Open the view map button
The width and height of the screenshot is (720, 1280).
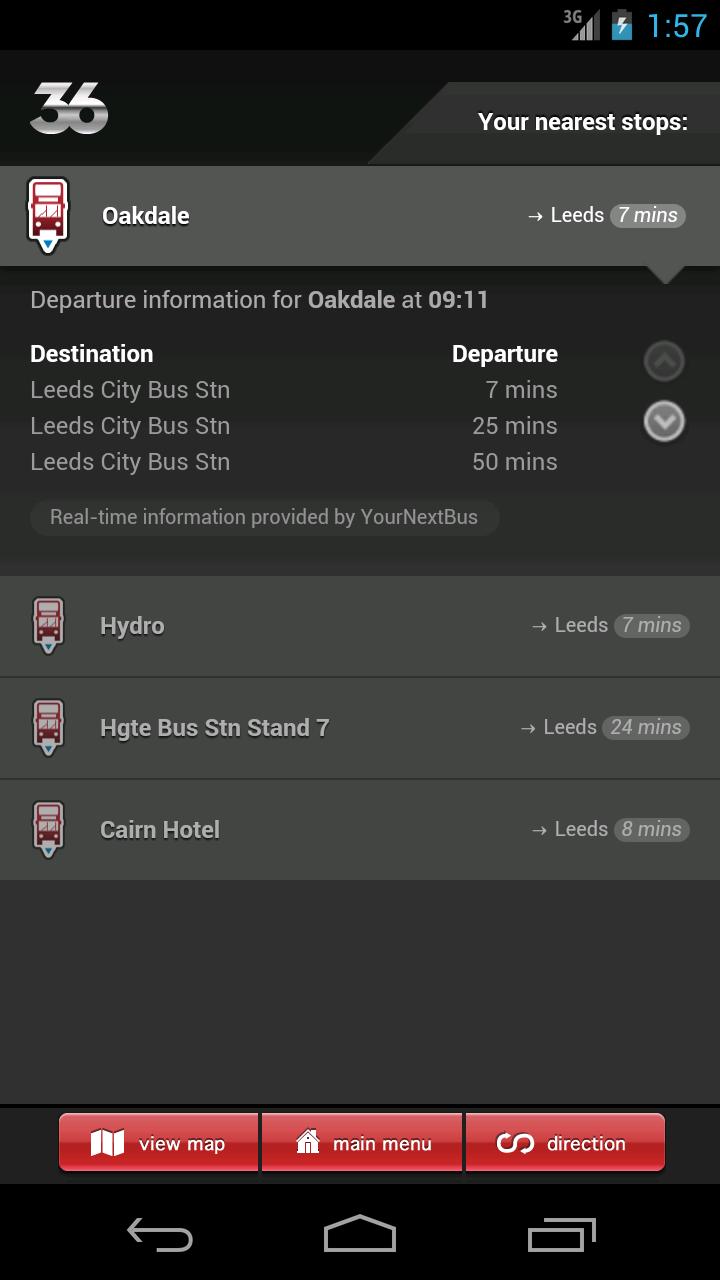159,1143
